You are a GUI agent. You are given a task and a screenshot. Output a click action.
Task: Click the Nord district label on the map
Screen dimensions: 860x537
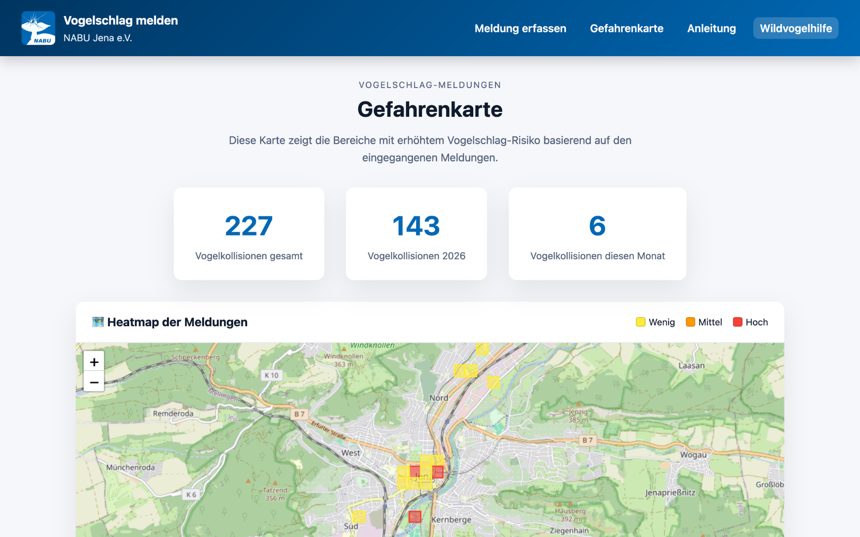pyautogui.click(x=439, y=398)
